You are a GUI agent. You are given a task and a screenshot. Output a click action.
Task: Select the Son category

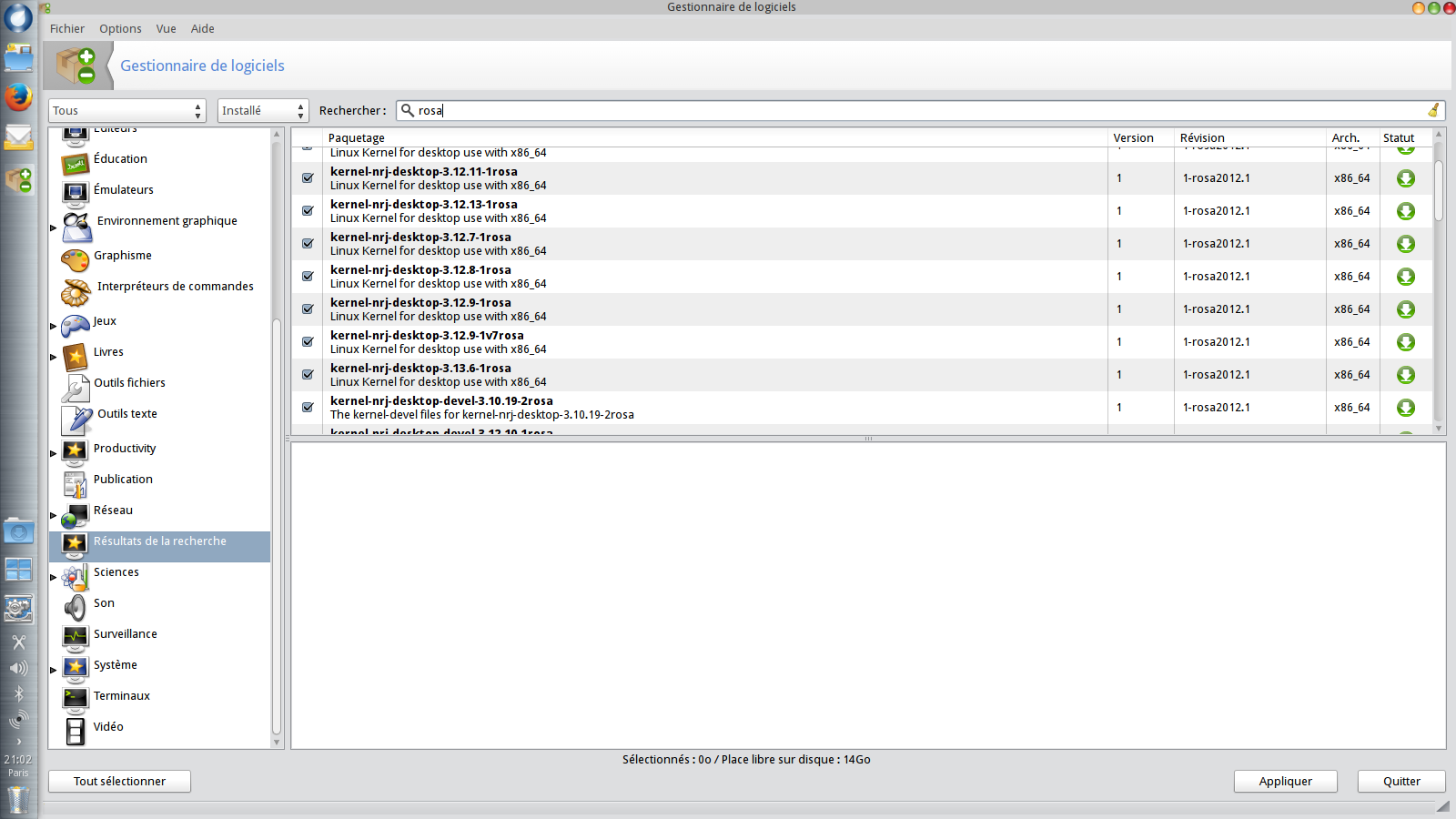[104, 603]
